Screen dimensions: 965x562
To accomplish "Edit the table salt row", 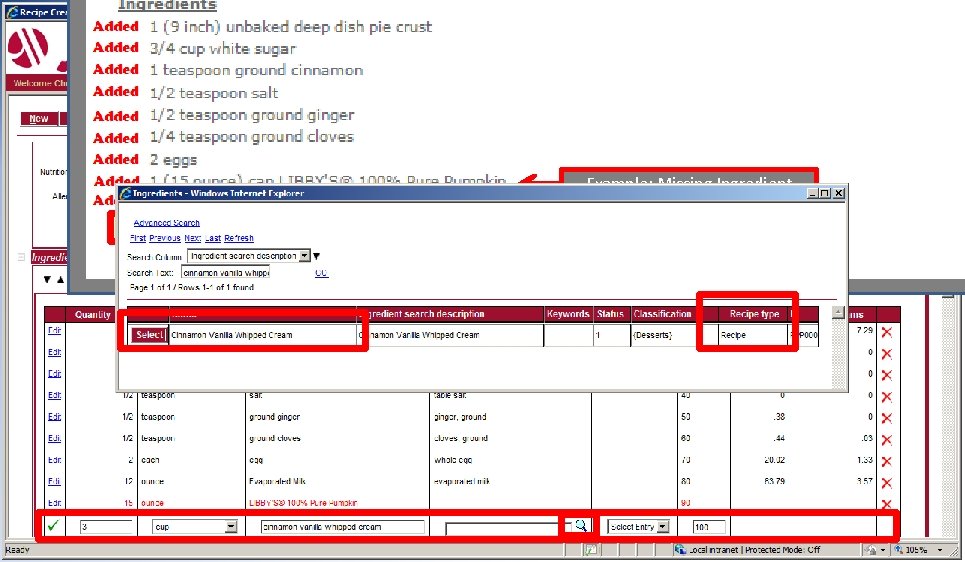I will click(54, 395).
